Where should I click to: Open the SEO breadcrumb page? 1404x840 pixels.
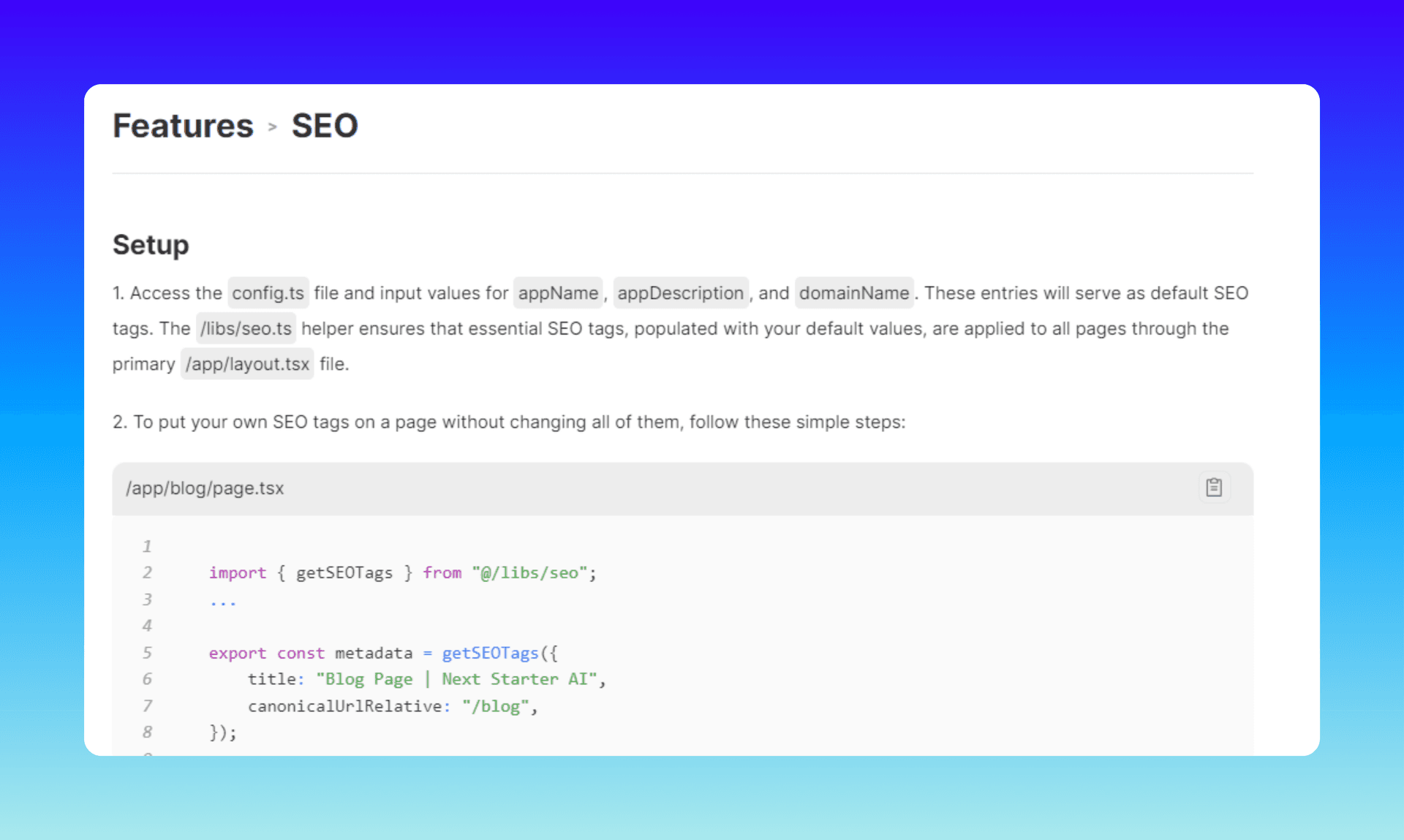coord(325,126)
